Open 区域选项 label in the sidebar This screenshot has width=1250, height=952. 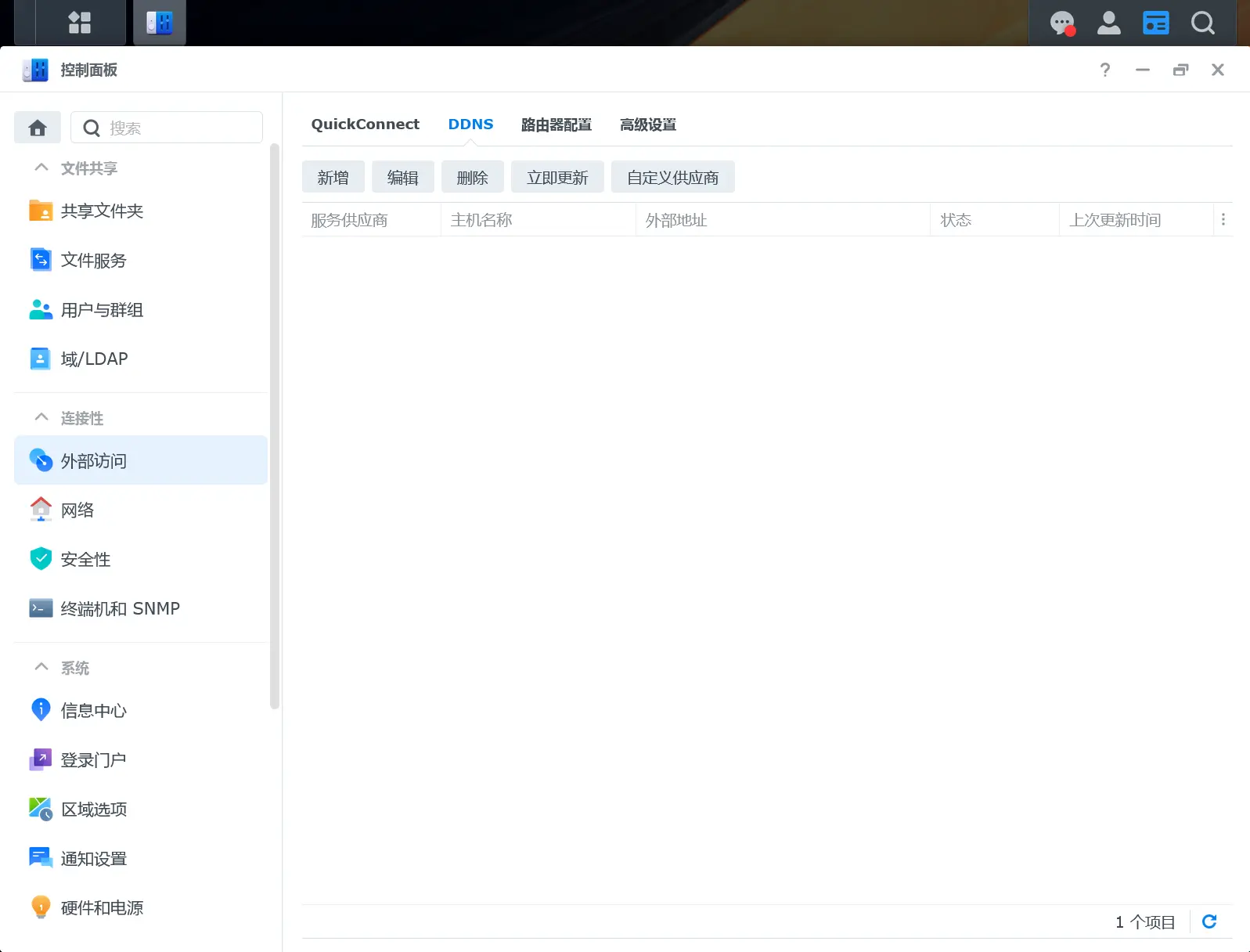(94, 809)
